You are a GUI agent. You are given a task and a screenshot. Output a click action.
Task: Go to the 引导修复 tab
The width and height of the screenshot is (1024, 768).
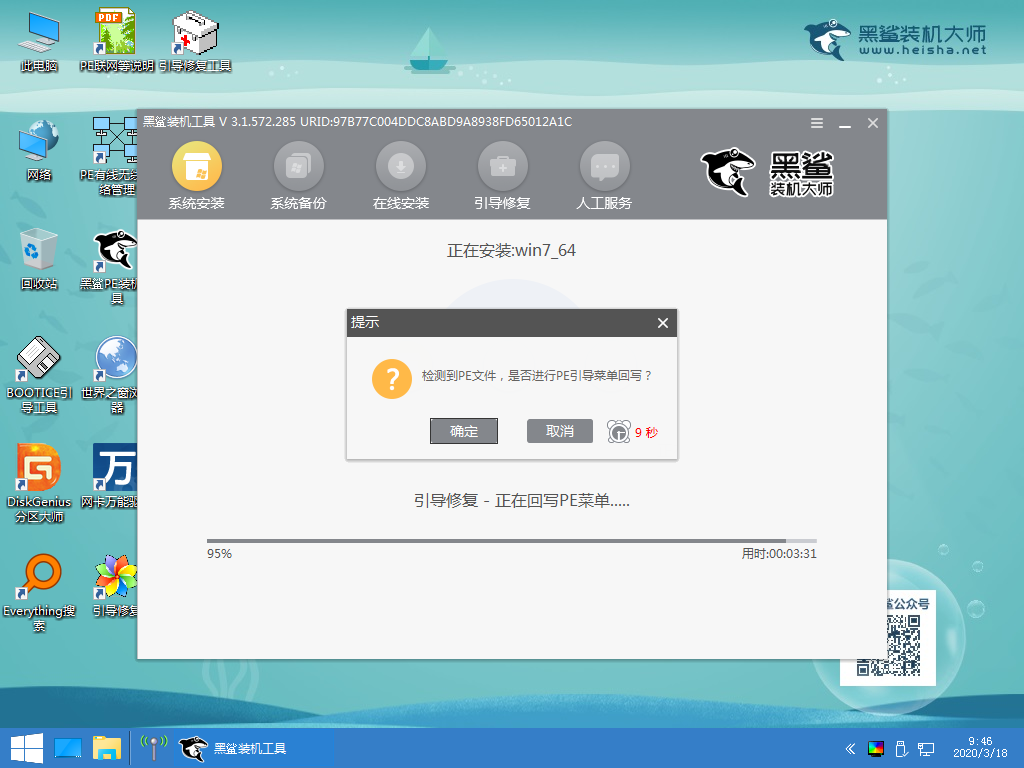point(502,176)
